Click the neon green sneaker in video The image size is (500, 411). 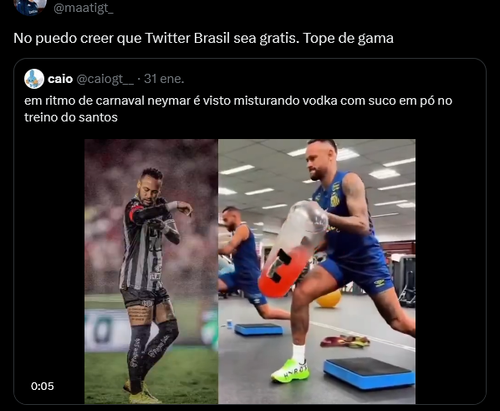click(x=290, y=370)
